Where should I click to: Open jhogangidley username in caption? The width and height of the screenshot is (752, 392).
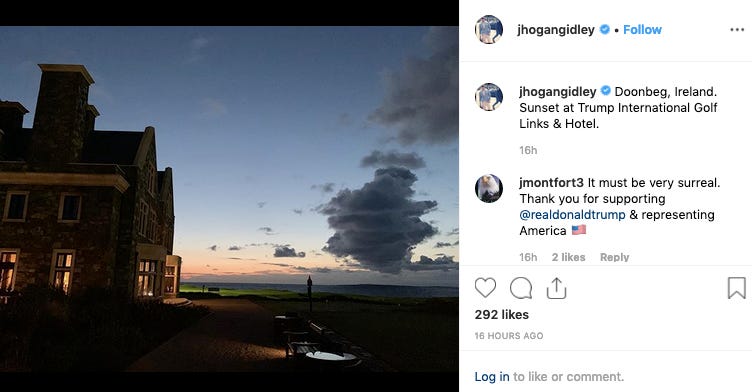pos(558,92)
